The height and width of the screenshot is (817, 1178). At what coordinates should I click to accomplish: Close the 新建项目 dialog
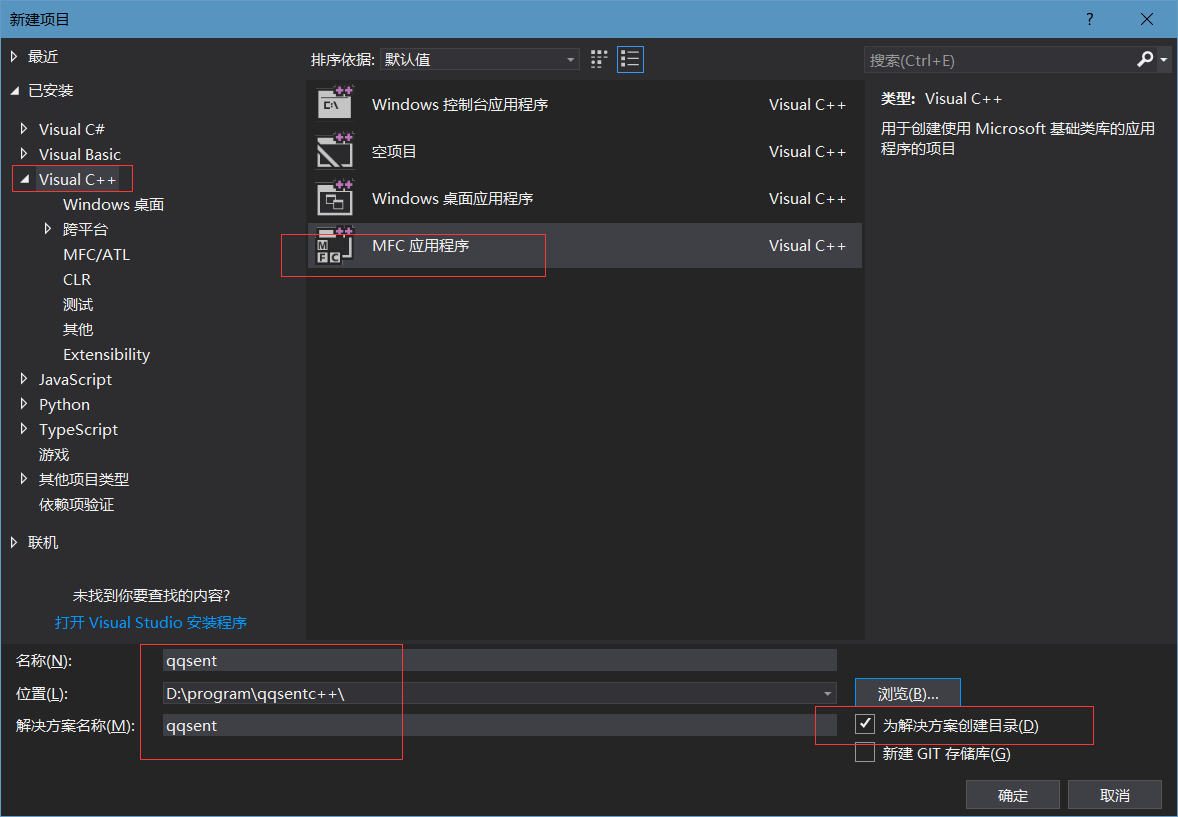click(x=1146, y=19)
